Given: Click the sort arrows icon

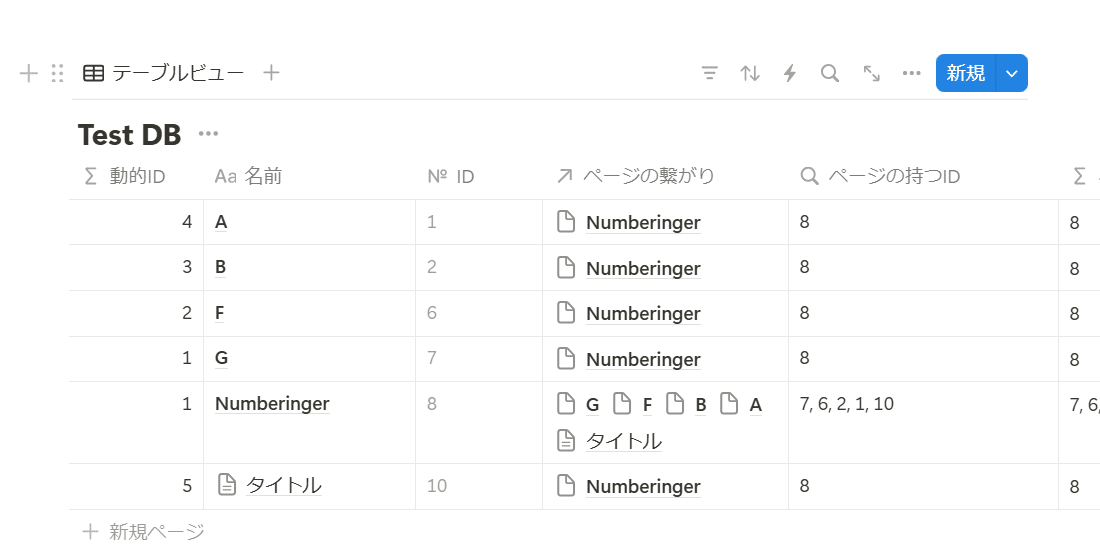Looking at the screenshot, I should pos(750,73).
